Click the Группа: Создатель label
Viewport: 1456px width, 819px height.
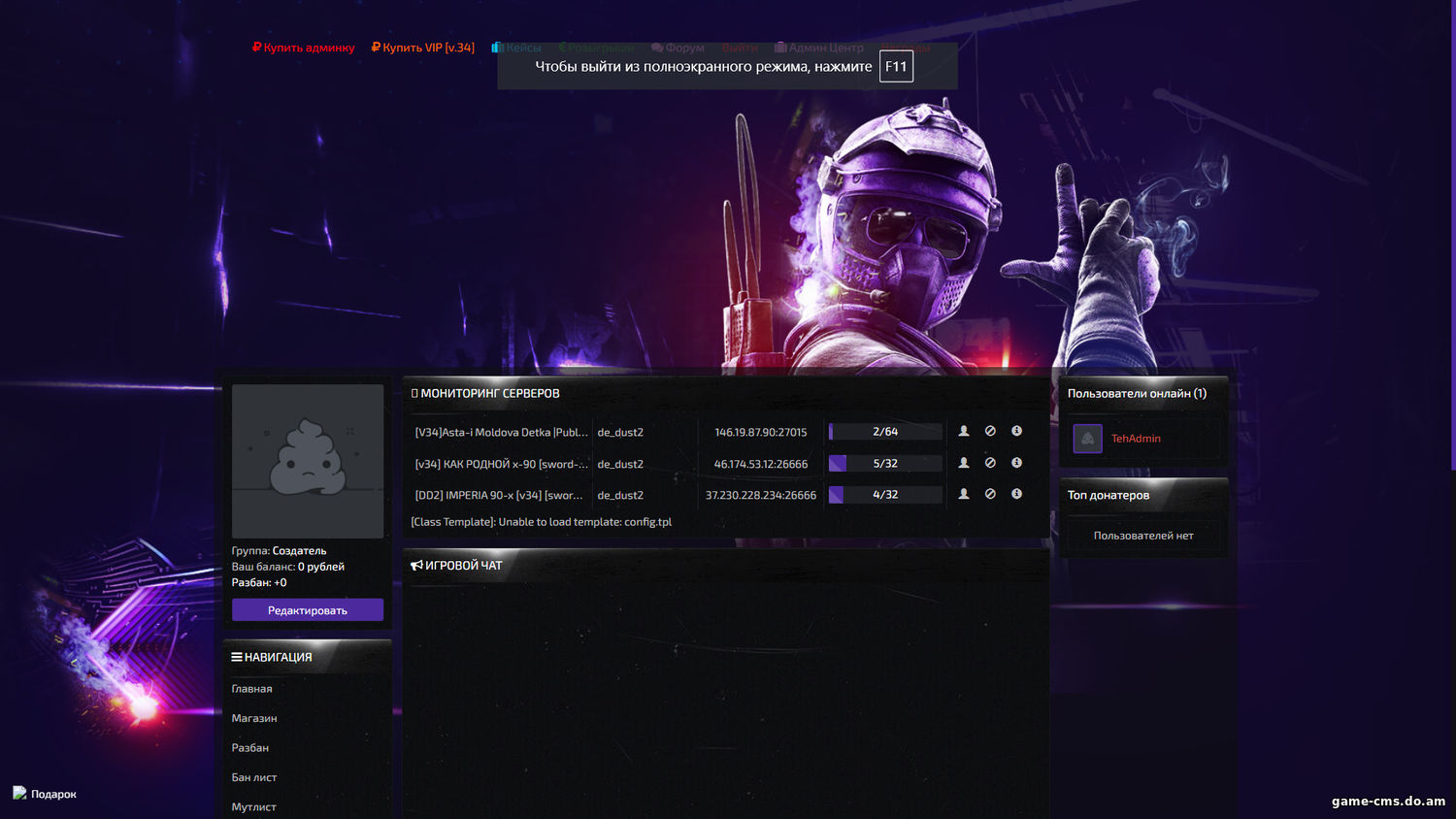[279, 550]
